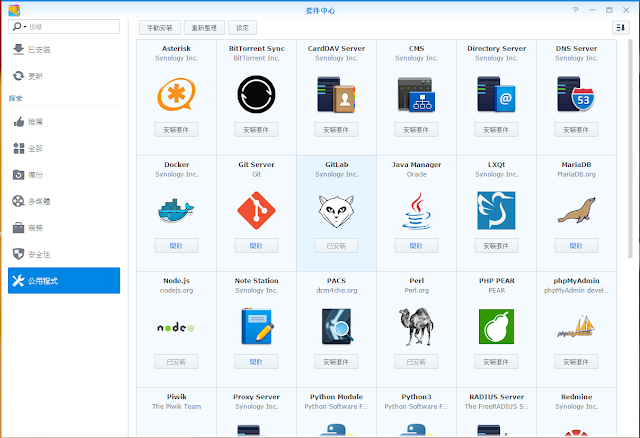This screenshot has width=640, height=438.
Task: Install the CMS package
Action: [416, 130]
